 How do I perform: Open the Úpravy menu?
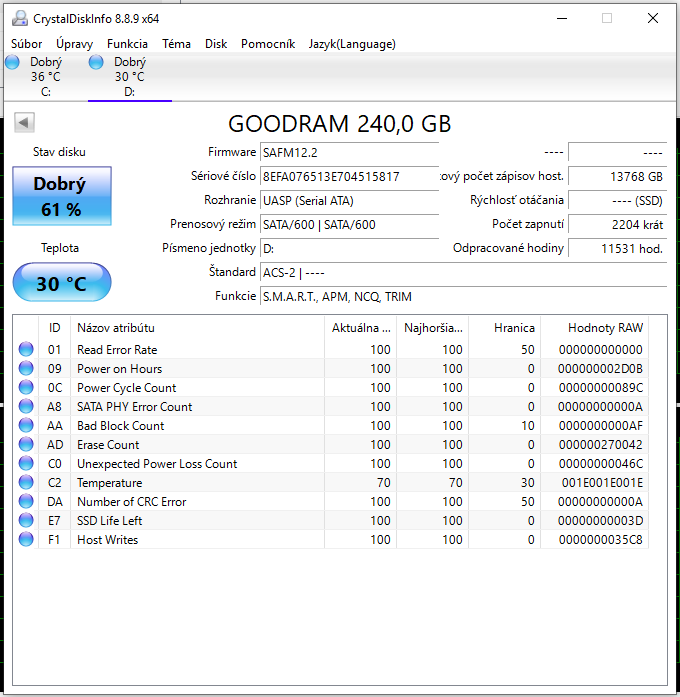pyautogui.click(x=74, y=44)
